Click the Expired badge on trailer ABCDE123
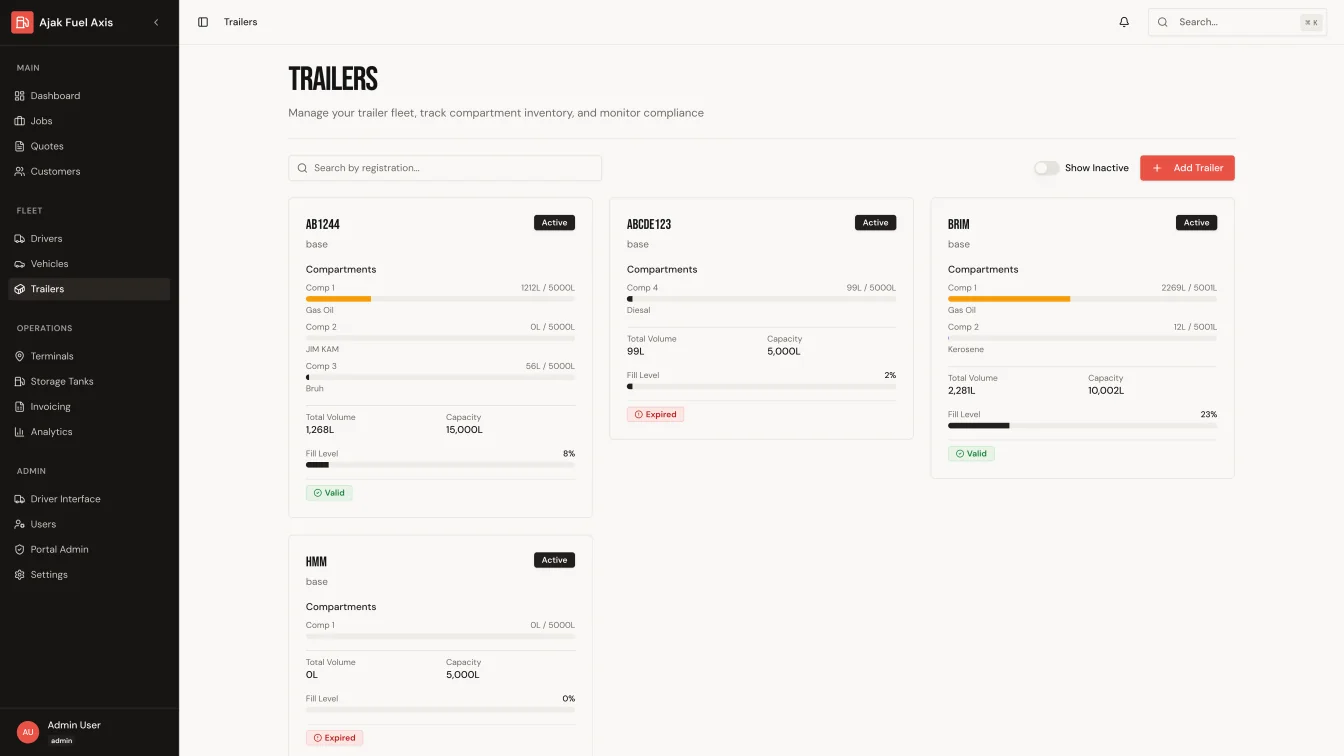 [x=655, y=414]
